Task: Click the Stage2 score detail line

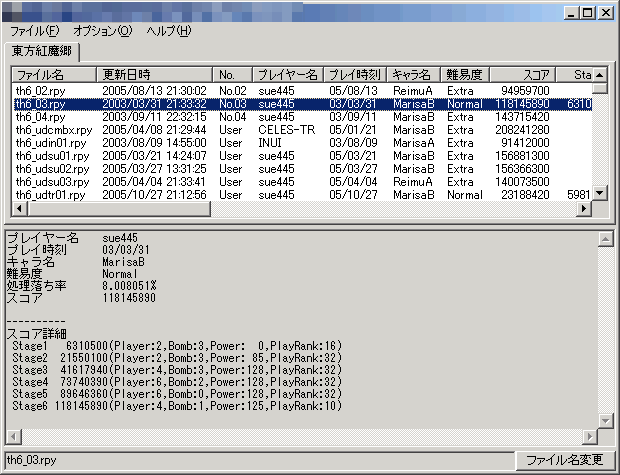Action: (177, 358)
